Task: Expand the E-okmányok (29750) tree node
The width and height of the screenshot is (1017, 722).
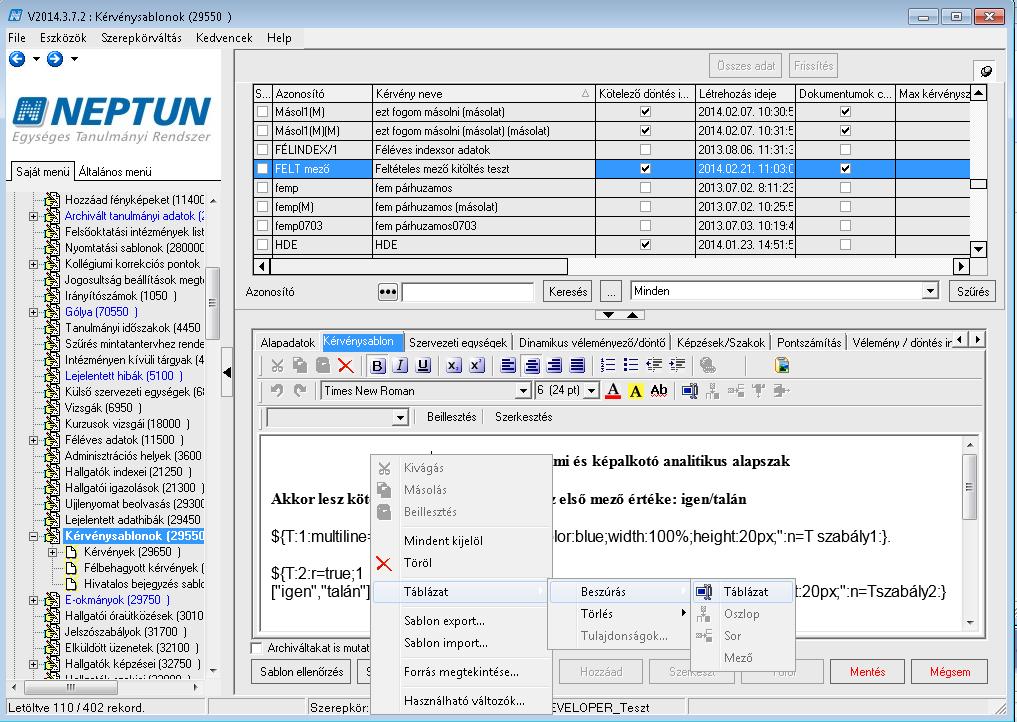Action: 34,601
